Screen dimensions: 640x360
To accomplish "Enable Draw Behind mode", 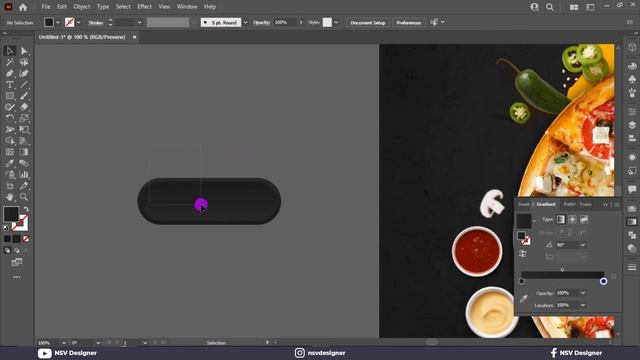I will pyautogui.click(x=17, y=251).
